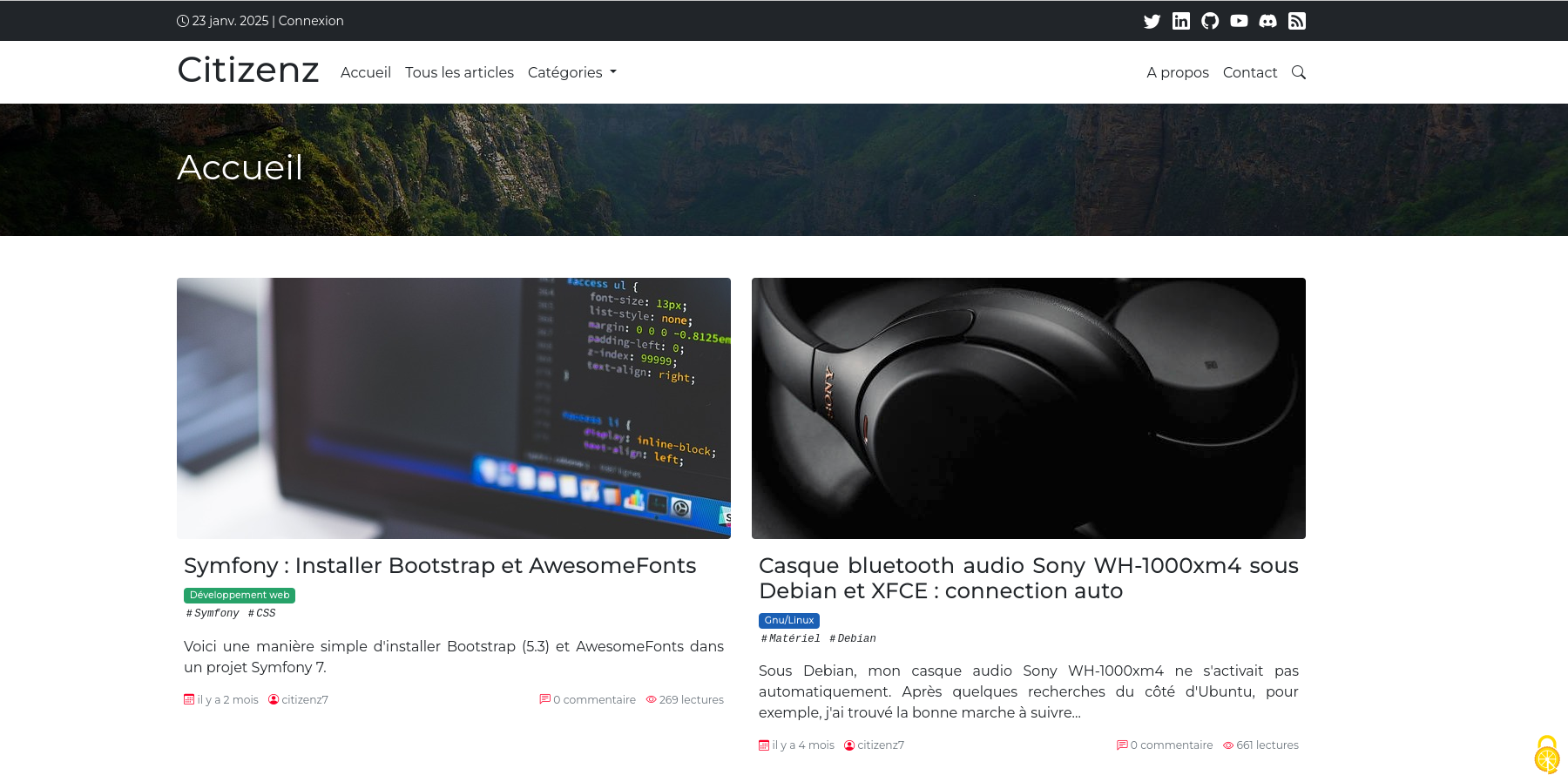The height and width of the screenshot is (782, 1568).
Task: Open the Sony headphones article thumbnail
Action: click(x=1029, y=408)
